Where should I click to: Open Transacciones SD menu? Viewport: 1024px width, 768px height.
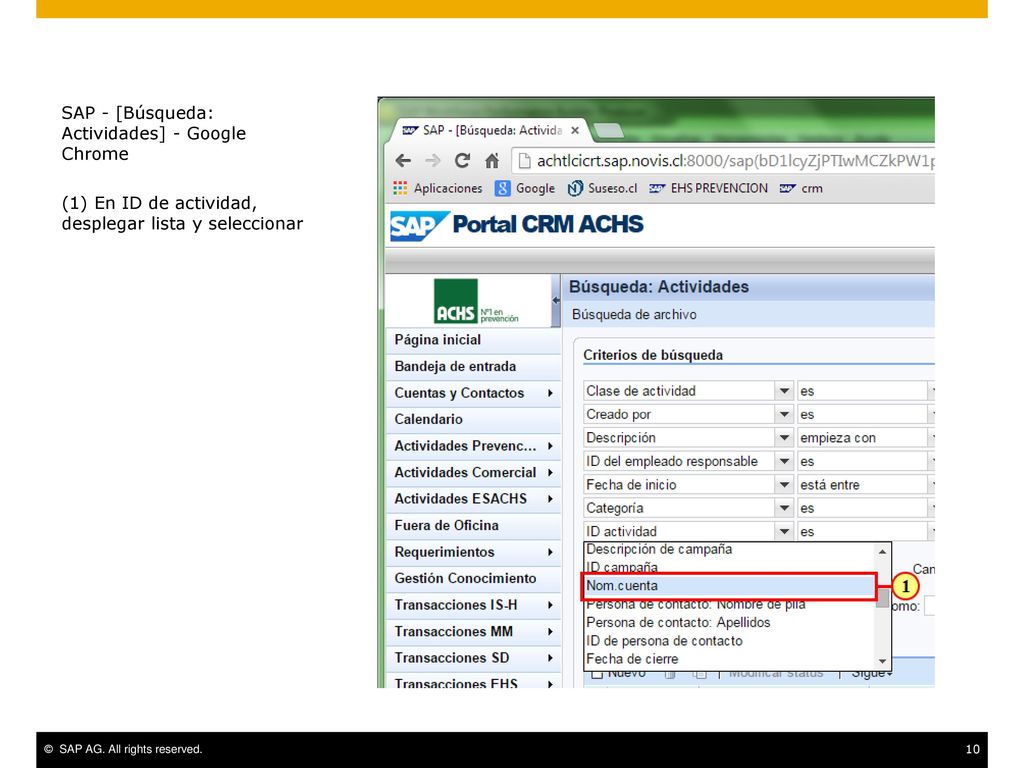coord(473,658)
